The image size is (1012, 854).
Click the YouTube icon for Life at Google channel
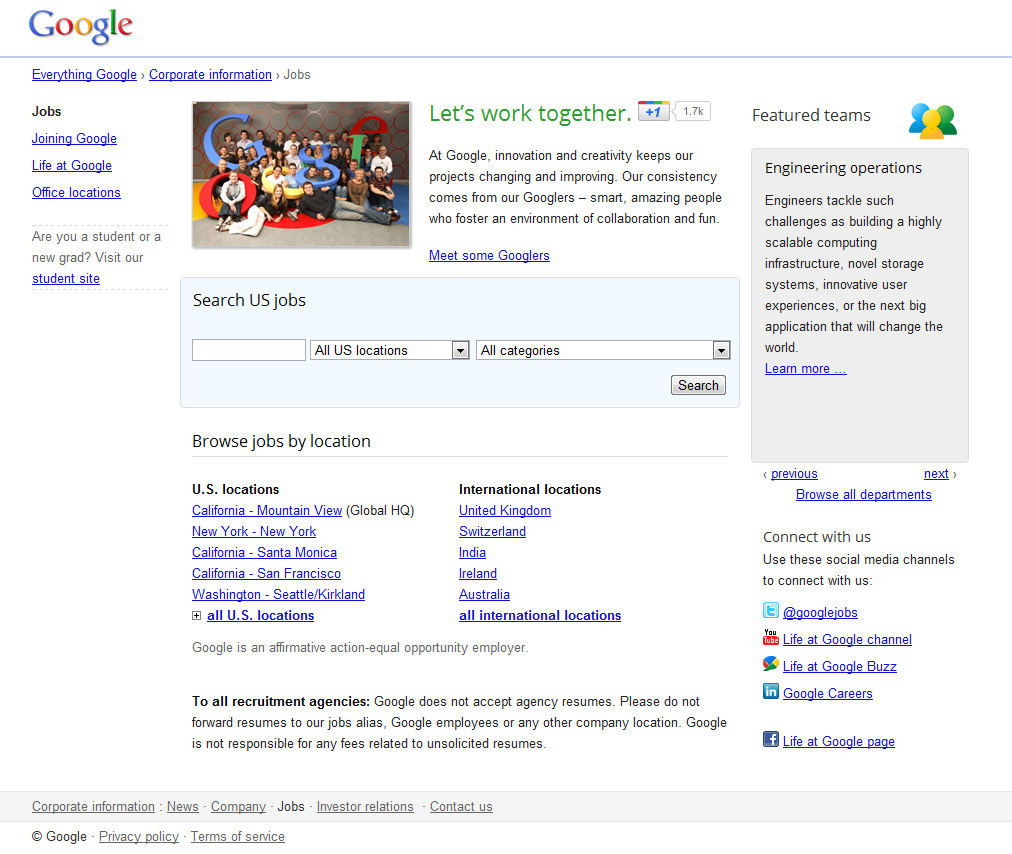tap(771, 637)
